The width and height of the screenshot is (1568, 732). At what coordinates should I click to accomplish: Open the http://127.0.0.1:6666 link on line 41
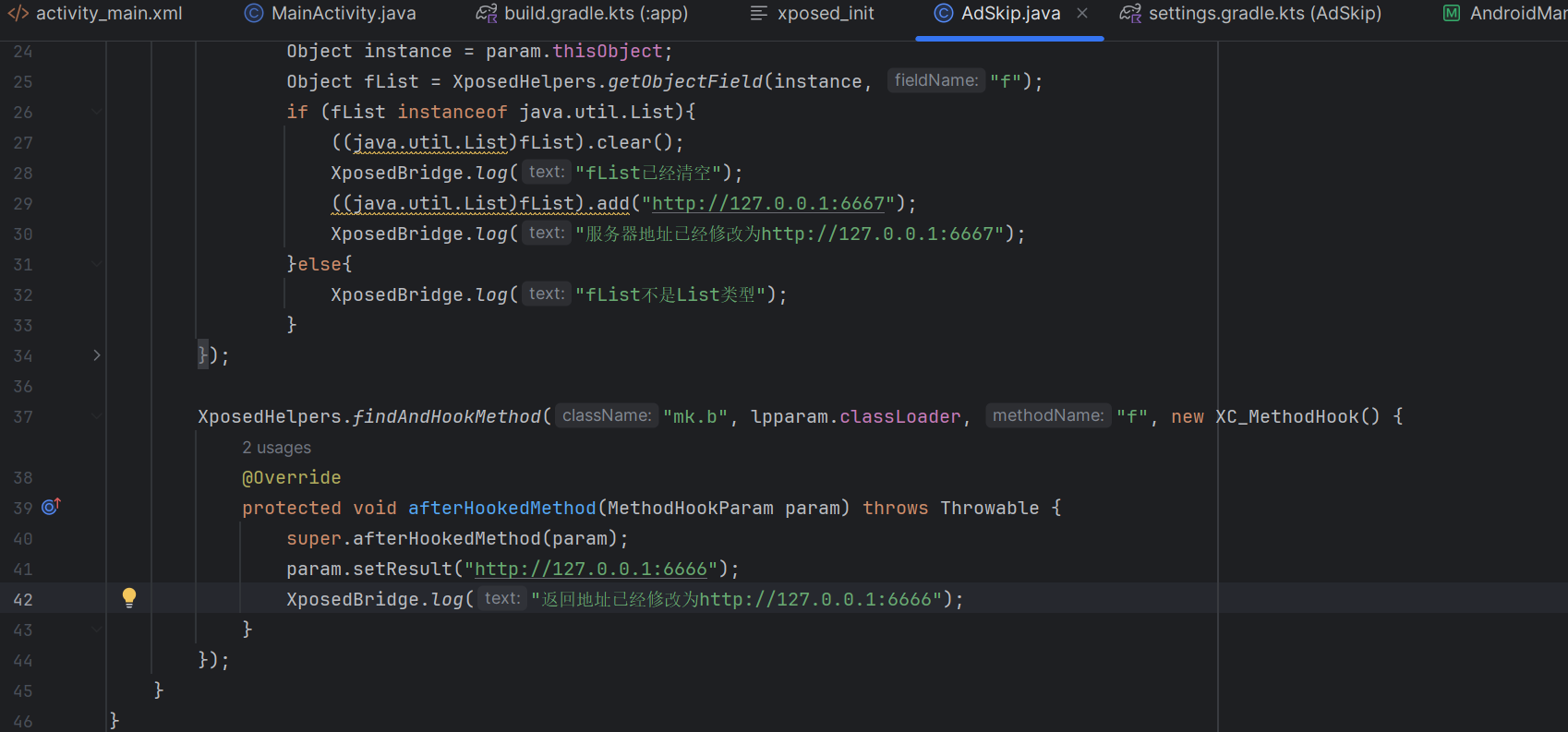tap(591, 569)
